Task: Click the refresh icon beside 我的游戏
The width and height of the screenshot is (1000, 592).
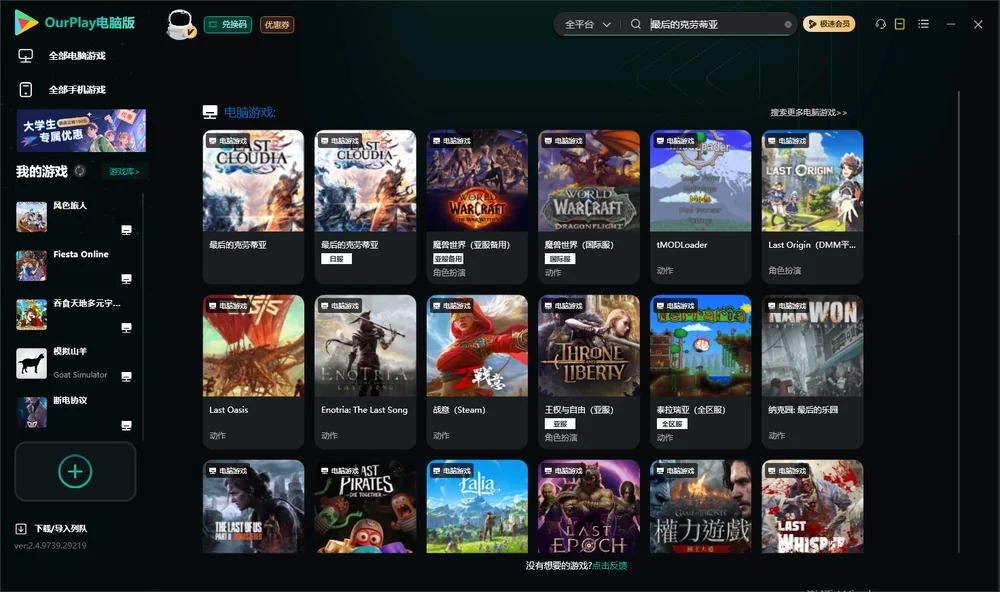Action: tap(80, 171)
